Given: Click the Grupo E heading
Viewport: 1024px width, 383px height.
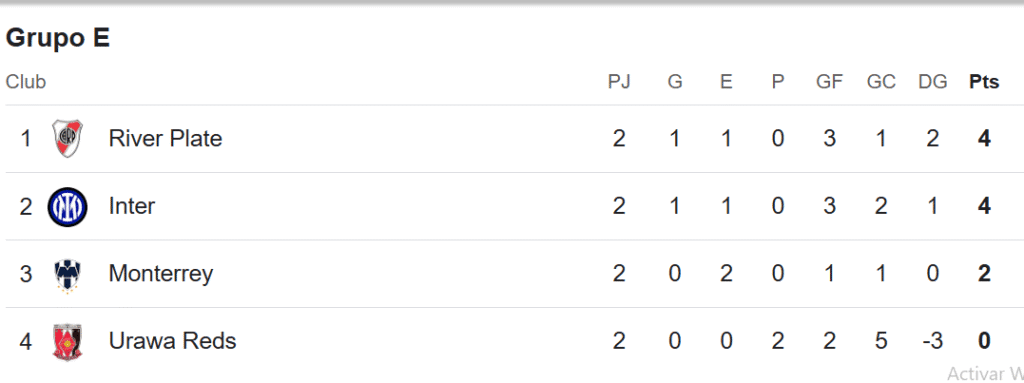Looking at the screenshot, I should [x=57, y=38].
